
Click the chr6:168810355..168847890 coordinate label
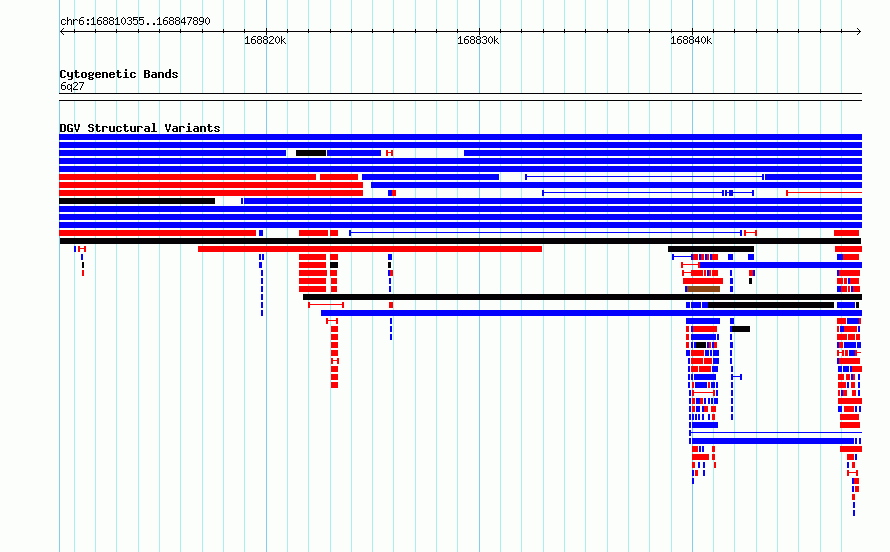[x=135, y=21]
